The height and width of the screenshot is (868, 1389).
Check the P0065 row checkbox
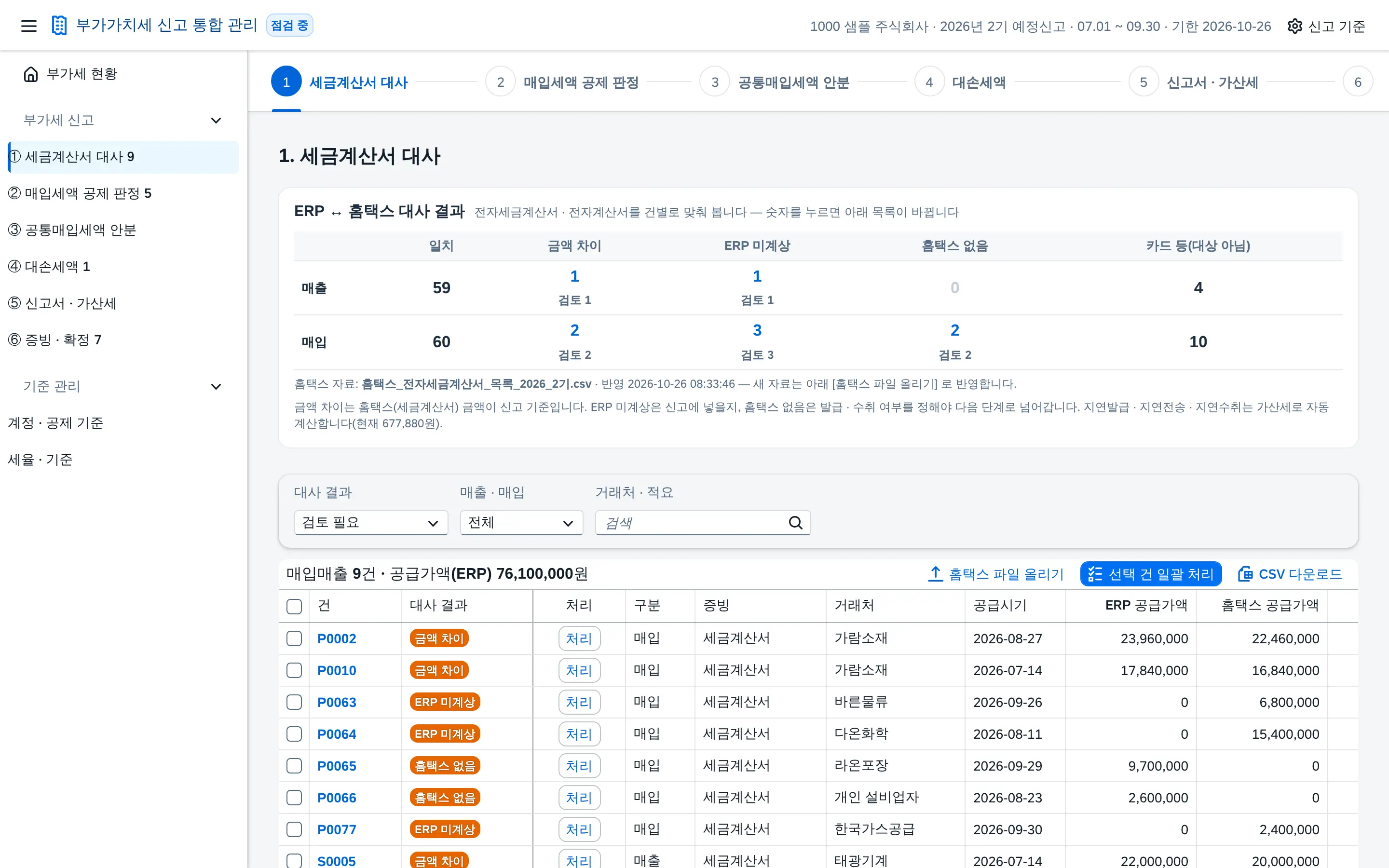pos(294,766)
